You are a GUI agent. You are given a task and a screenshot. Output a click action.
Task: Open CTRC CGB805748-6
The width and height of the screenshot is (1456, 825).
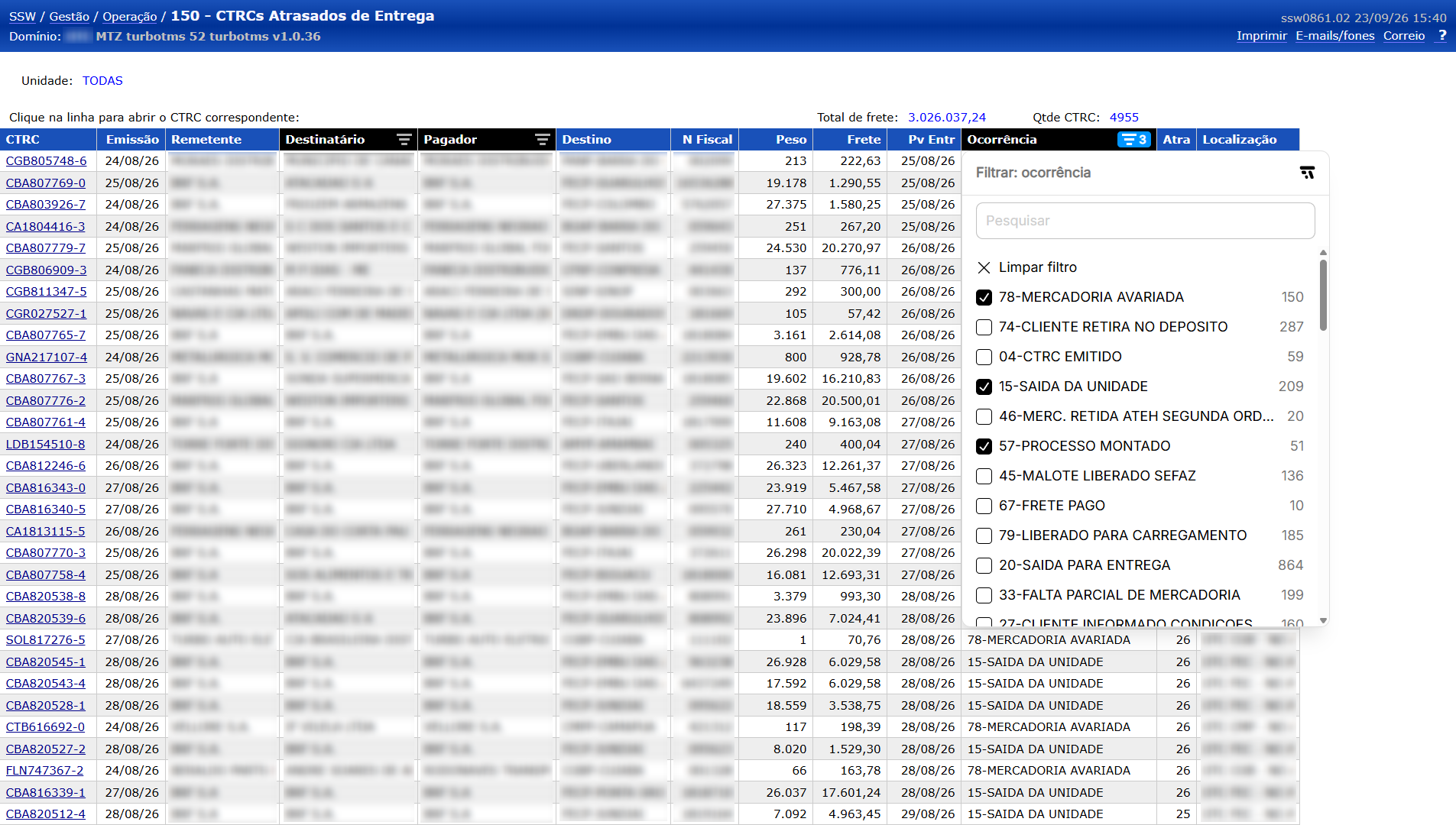47,161
